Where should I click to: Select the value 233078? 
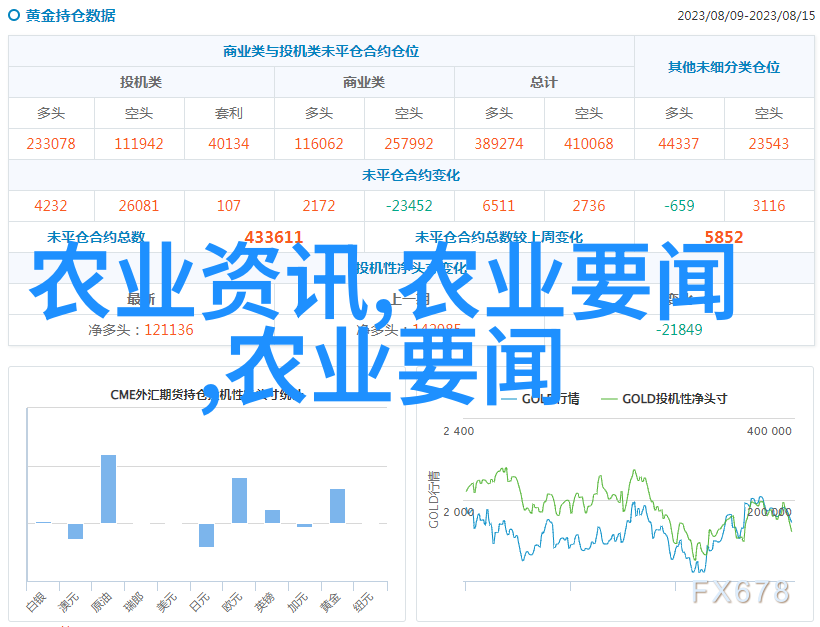tap(51, 144)
